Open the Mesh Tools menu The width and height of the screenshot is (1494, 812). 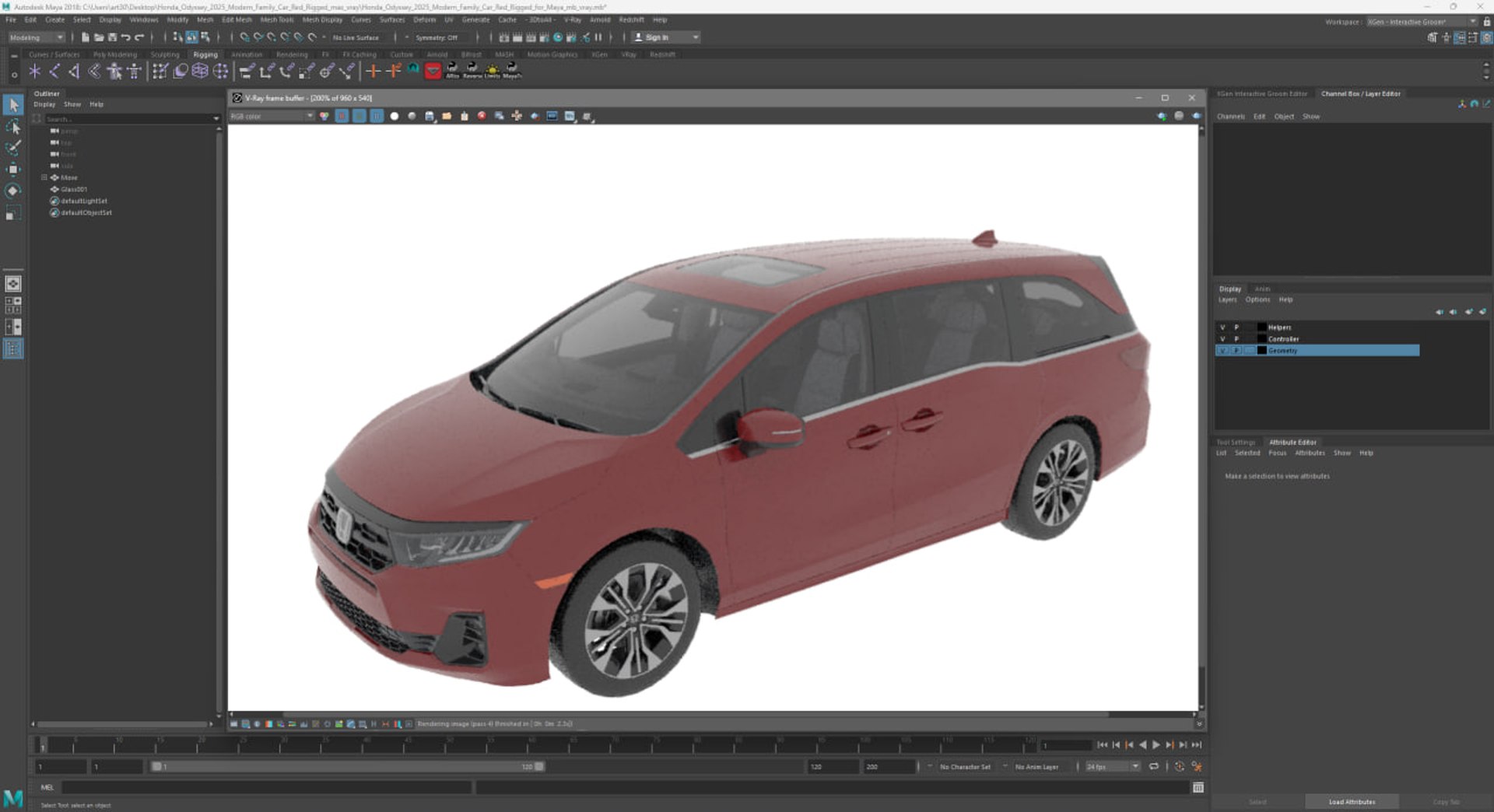click(x=277, y=20)
